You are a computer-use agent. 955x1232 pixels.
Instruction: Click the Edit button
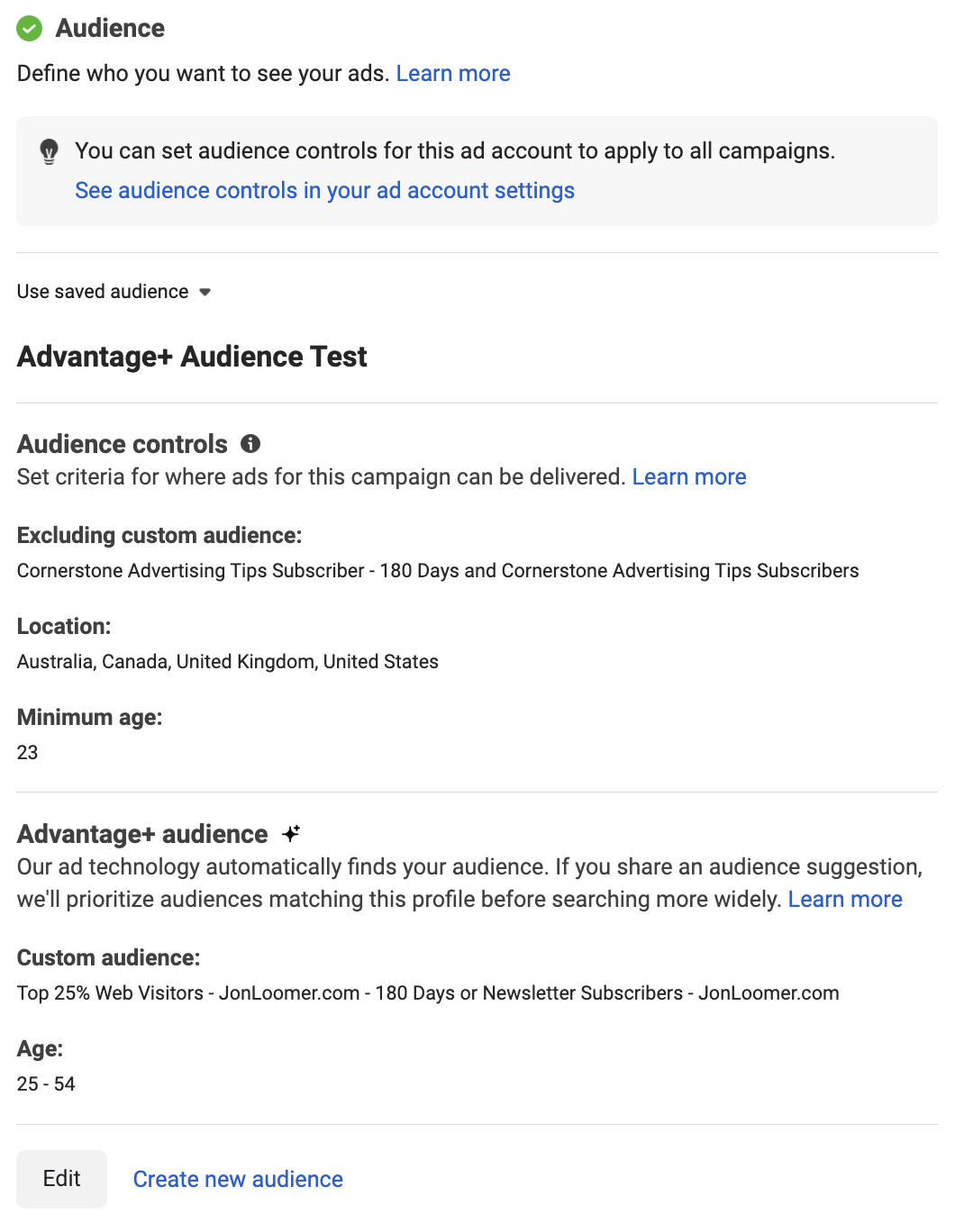click(62, 1179)
